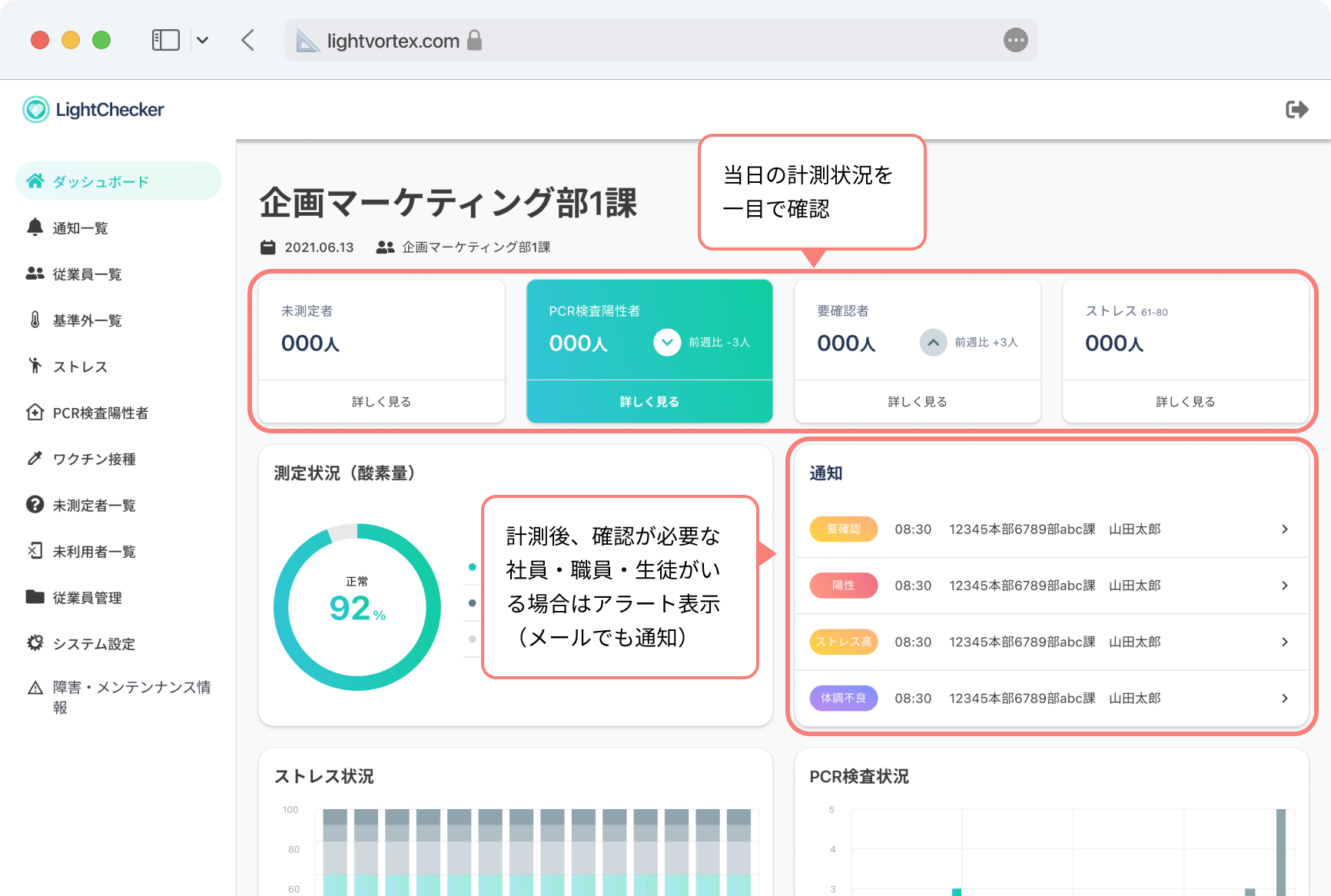
Task: Open the 陽性 notification row chevron
Action: (x=1284, y=586)
